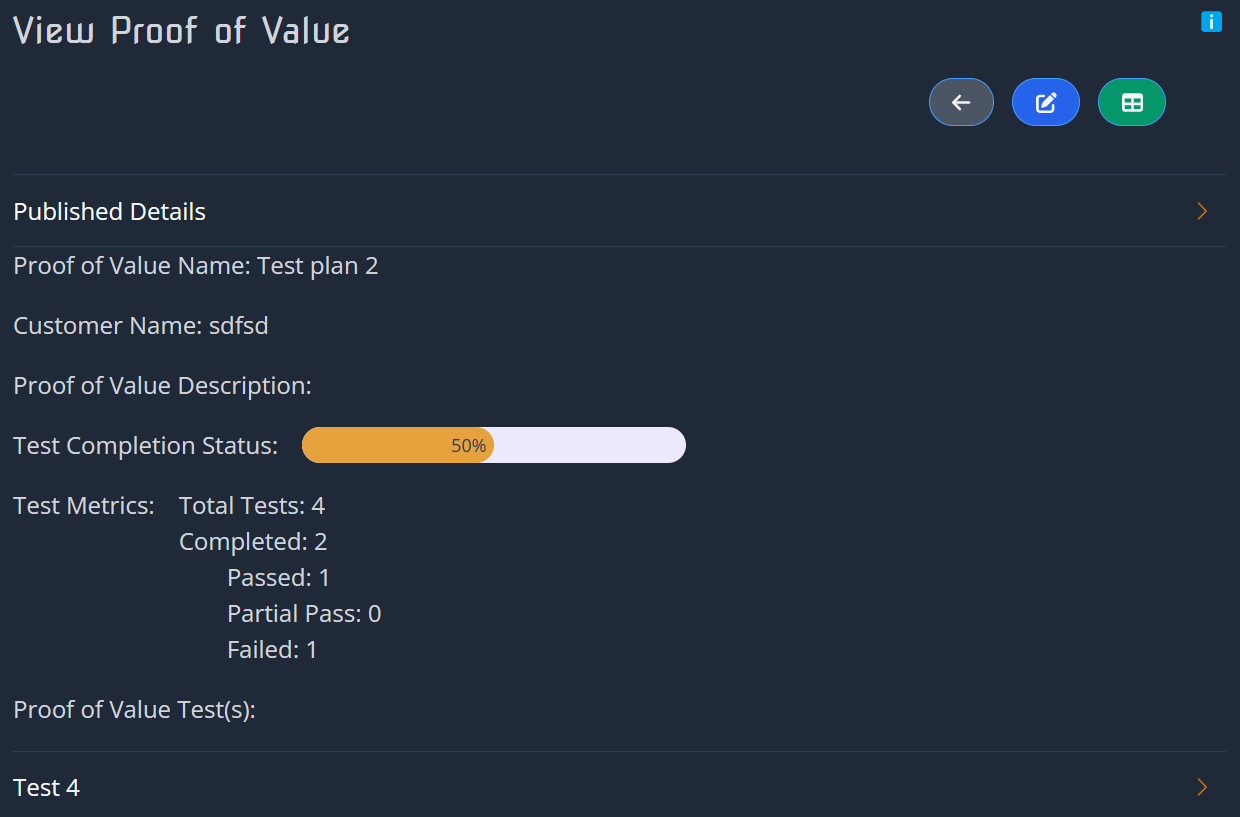Open the Published Details section header

pos(110,212)
